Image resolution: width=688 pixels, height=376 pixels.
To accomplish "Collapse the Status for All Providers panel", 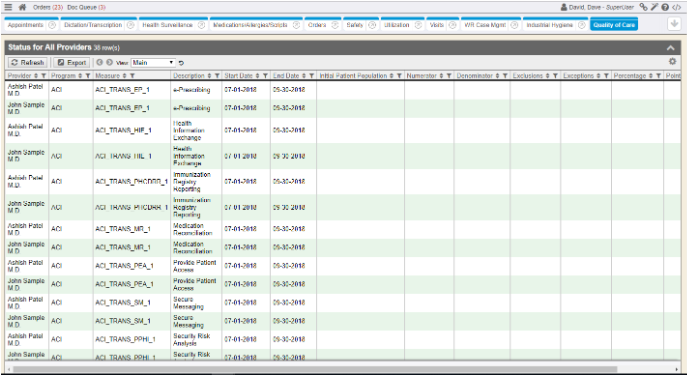I will (x=670, y=48).
